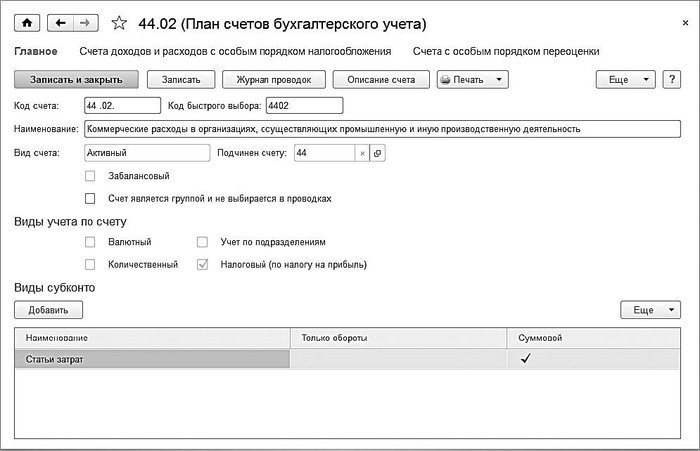Clear the parent account field with the X
Screen dimensions: 700x451
coord(362,153)
